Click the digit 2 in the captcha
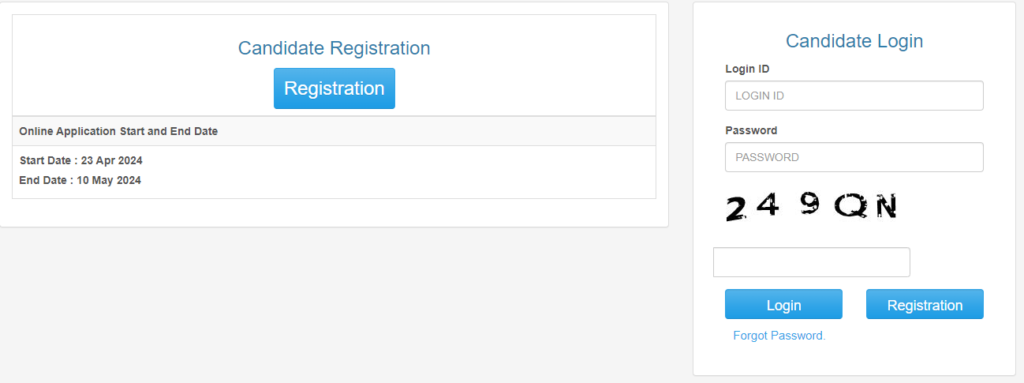Image resolution: width=1024 pixels, height=383 pixels. coord(736,210)
